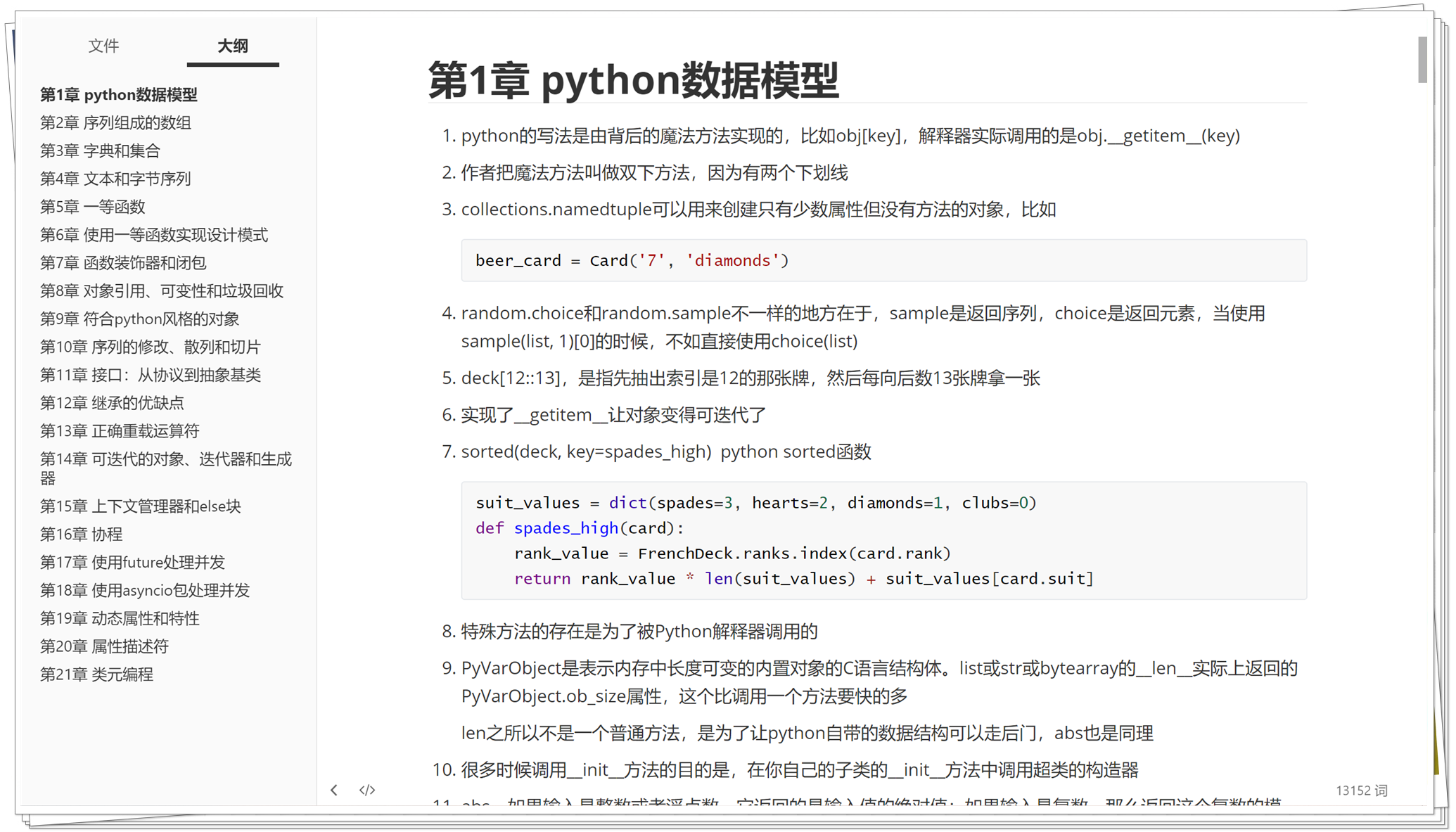Click inside the beer_card code block

(884, 260)
